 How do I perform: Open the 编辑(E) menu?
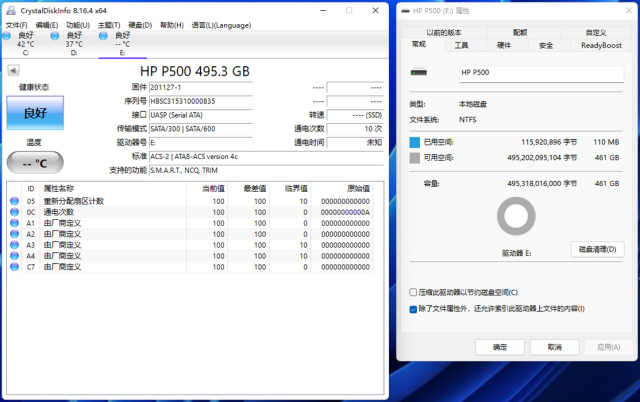(47, 25)
